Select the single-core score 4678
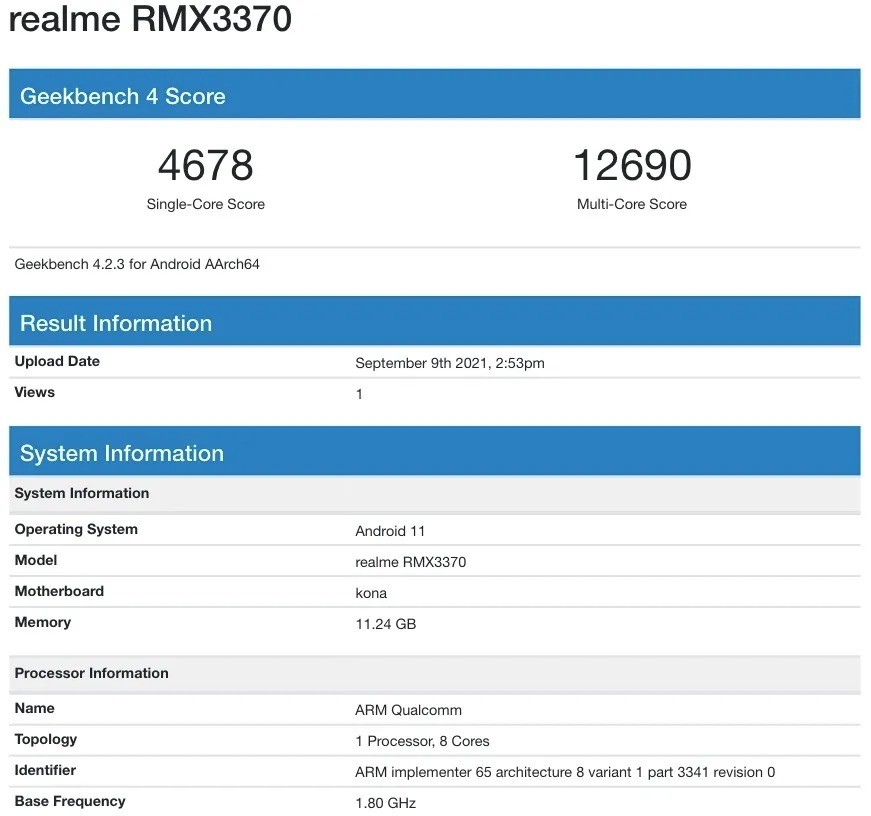Viewport: 871px width, 816px height. (205, 166)
